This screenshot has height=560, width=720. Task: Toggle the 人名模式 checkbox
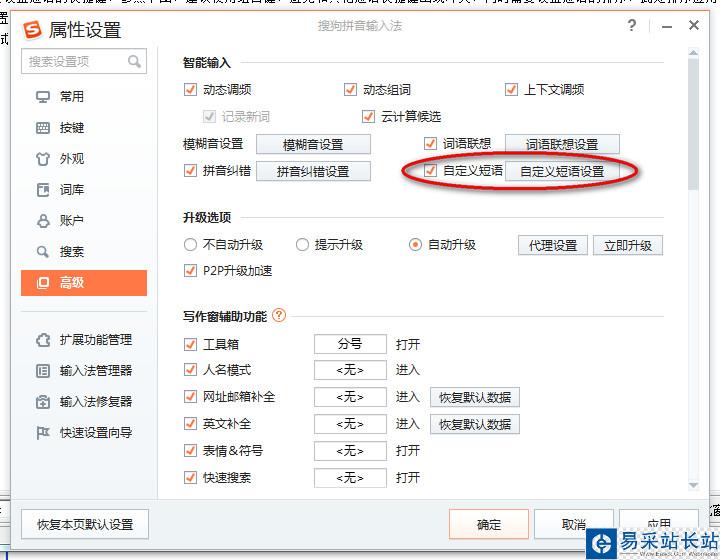coord(191,370)
